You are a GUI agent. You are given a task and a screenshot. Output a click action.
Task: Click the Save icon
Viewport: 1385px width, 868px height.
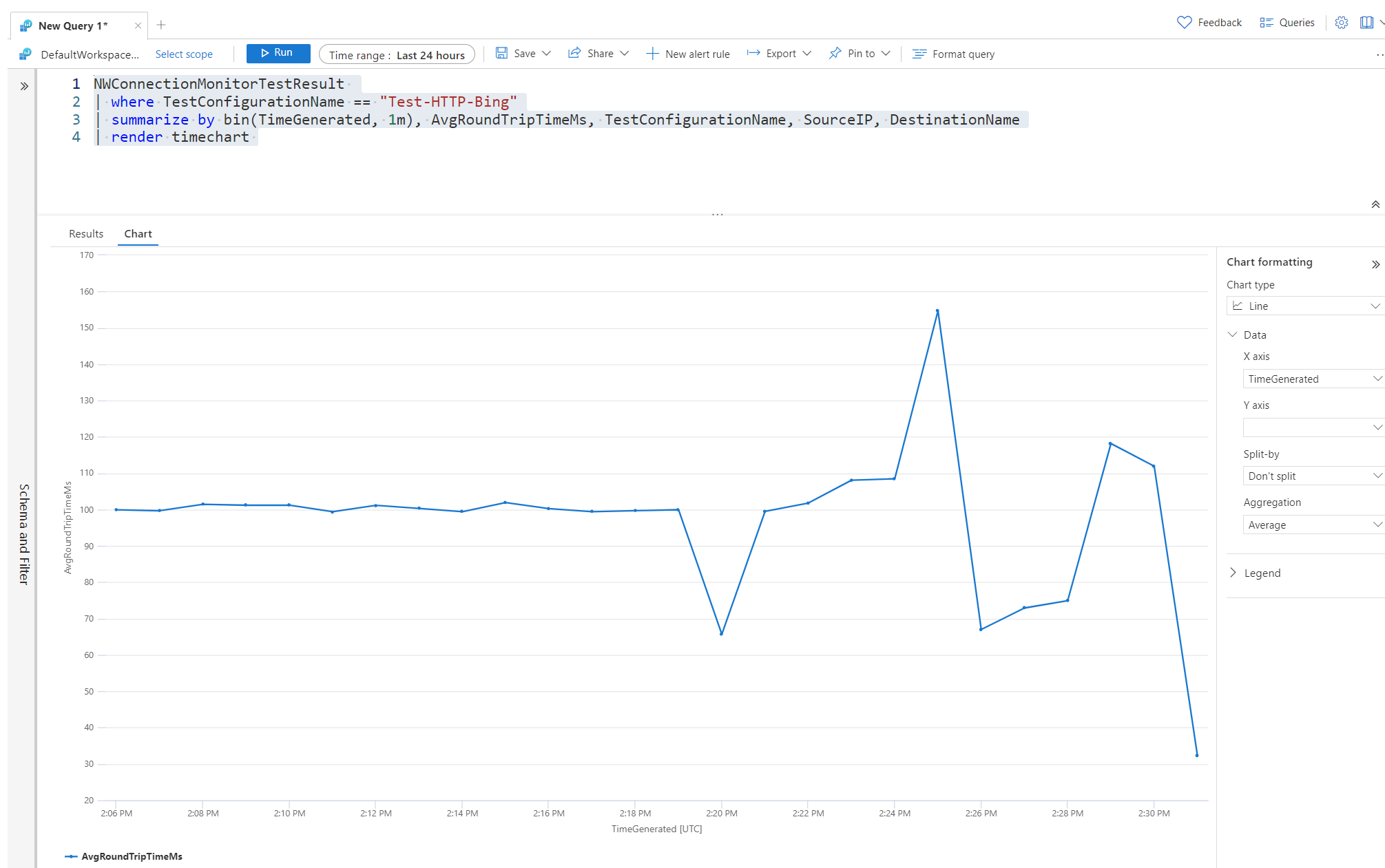click(502, 53)
